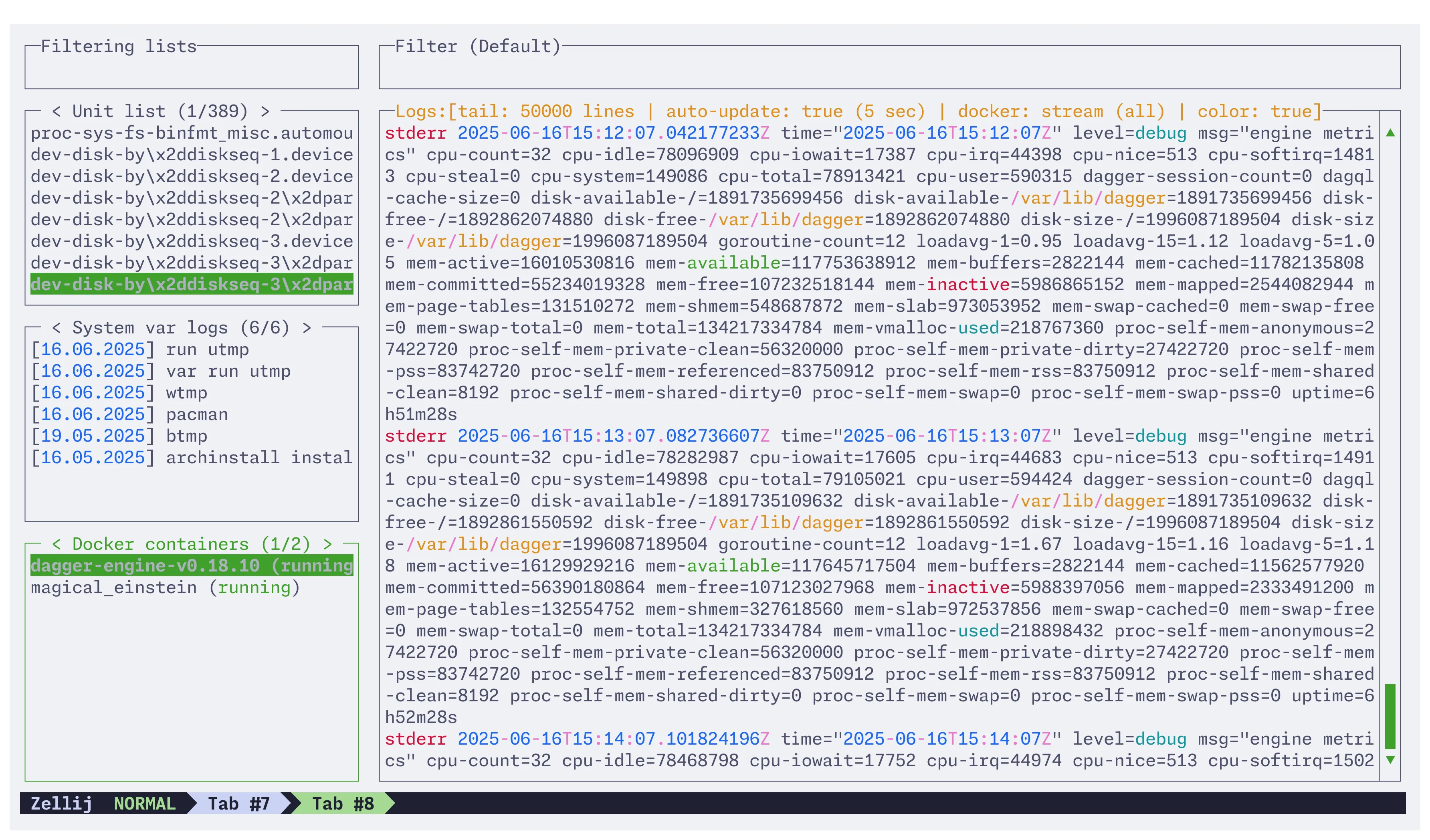This screenshot has width=1430, height=840.
Task: Go to previous Unit list with < arrow
Action: [56, 111]
